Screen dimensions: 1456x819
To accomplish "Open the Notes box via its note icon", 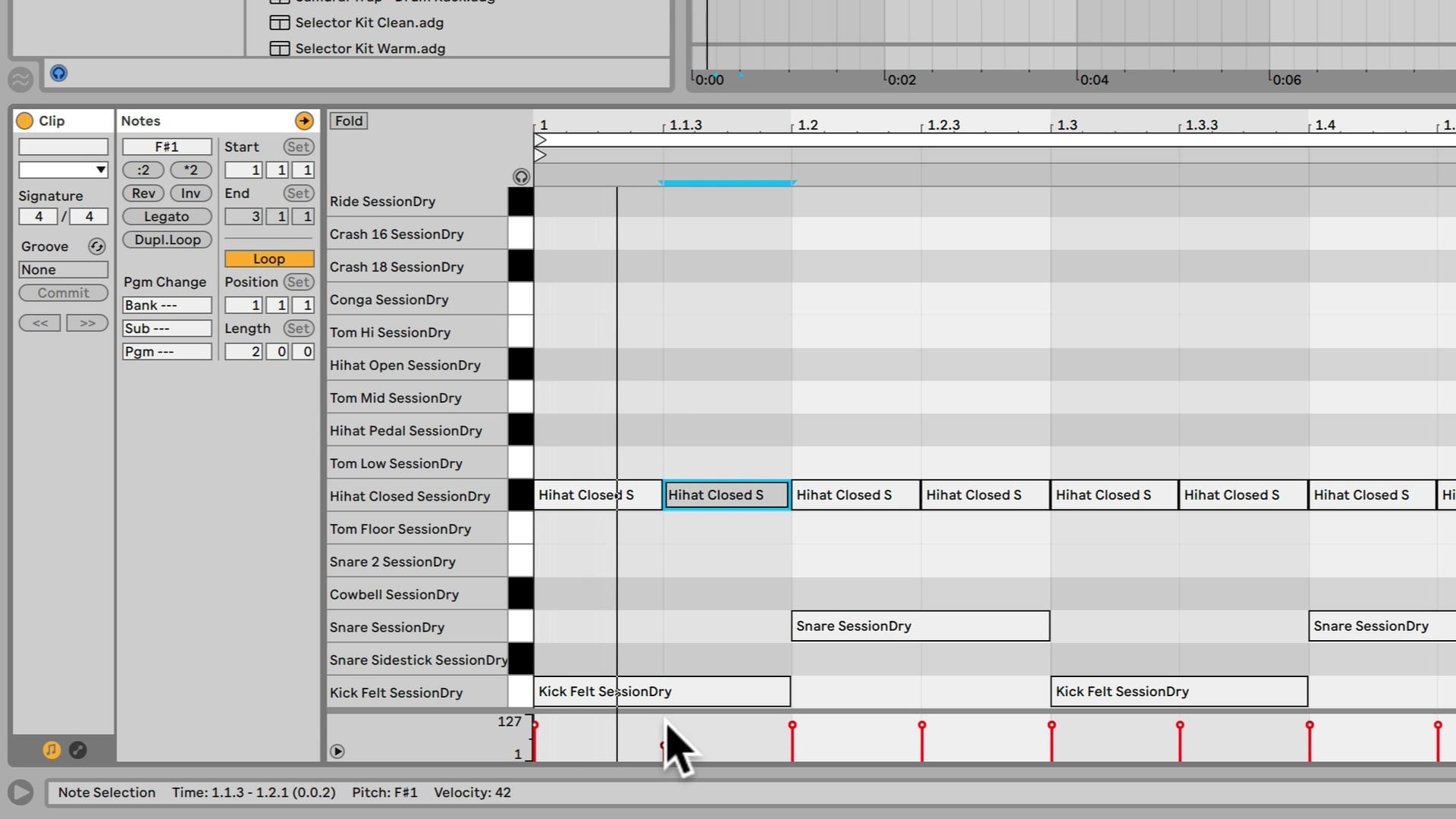I will [52, 750].
